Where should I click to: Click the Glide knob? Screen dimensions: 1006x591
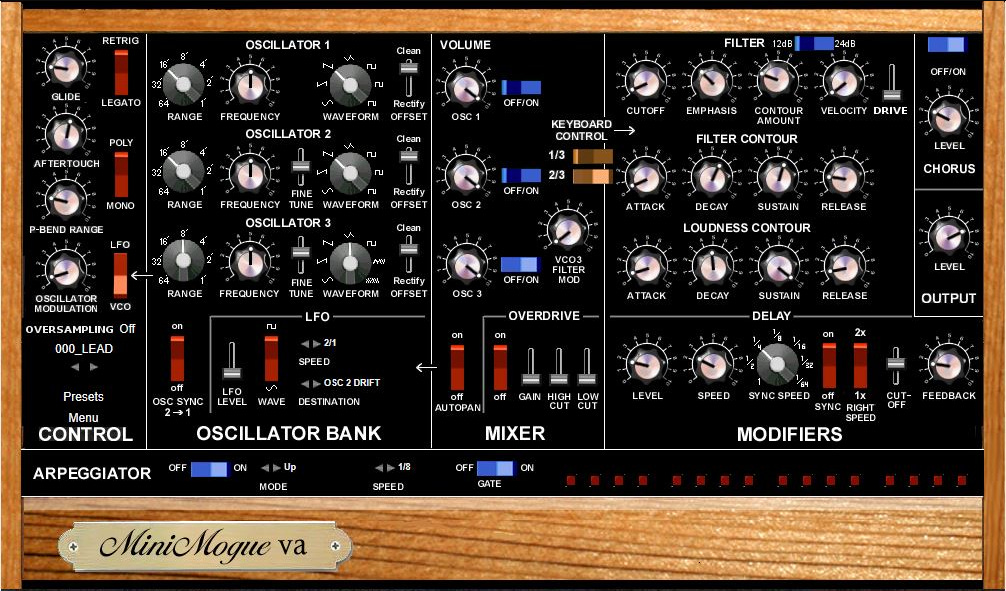coord(65,68)
